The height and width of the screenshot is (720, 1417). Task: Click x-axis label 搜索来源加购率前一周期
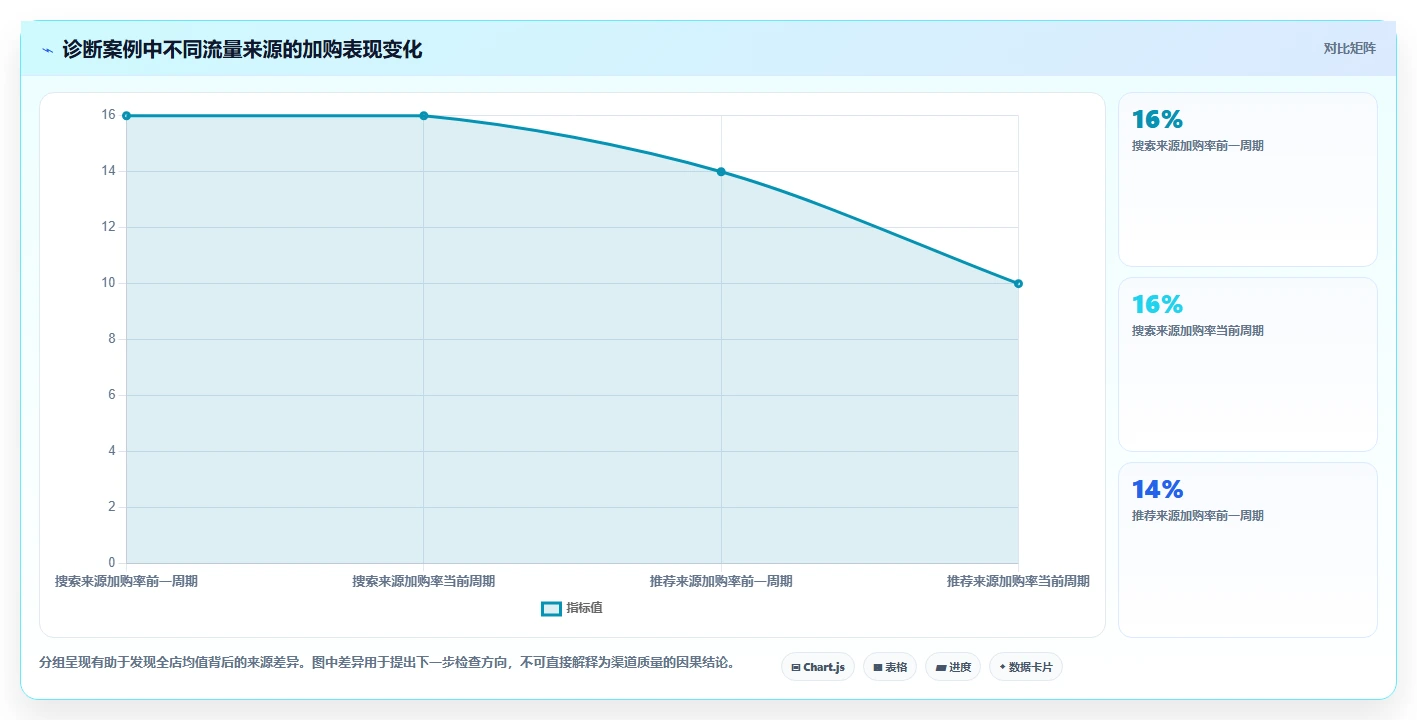click(x=126, y=581)
